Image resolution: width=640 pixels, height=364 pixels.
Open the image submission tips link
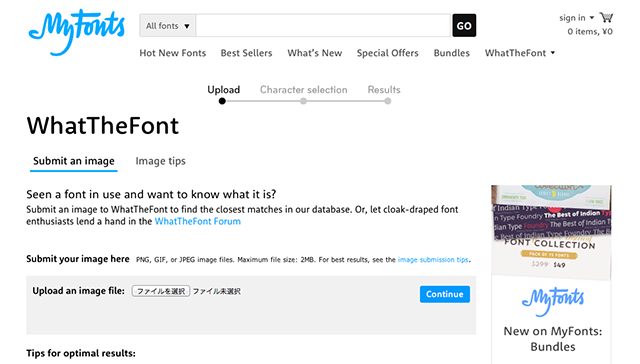click(x=433, y=260)
